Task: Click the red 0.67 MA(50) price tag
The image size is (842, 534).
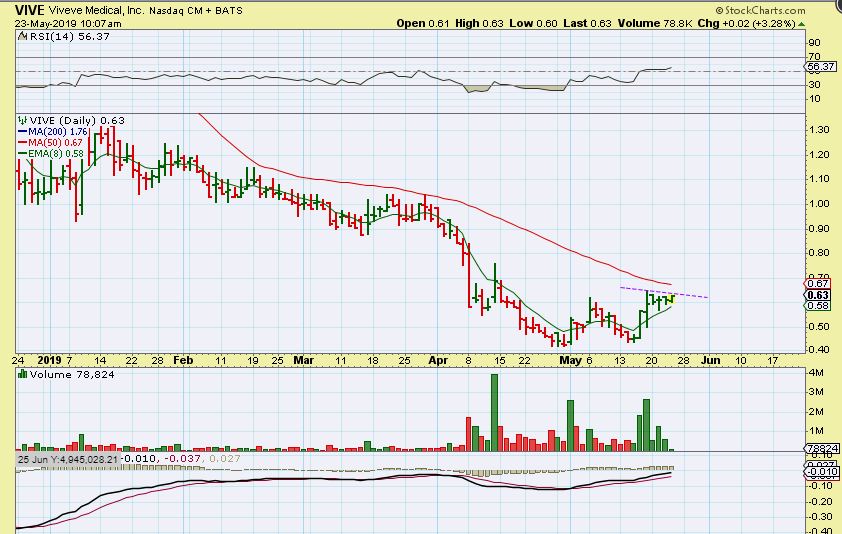Action: [x=818, y=284]
